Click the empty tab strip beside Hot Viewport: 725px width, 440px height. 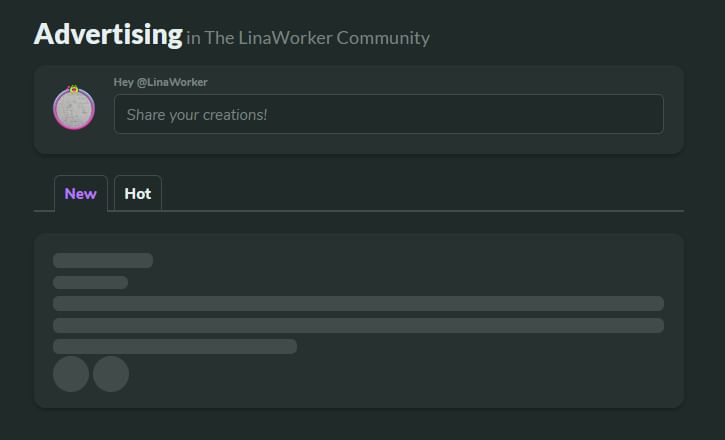(x=416, y=194)
